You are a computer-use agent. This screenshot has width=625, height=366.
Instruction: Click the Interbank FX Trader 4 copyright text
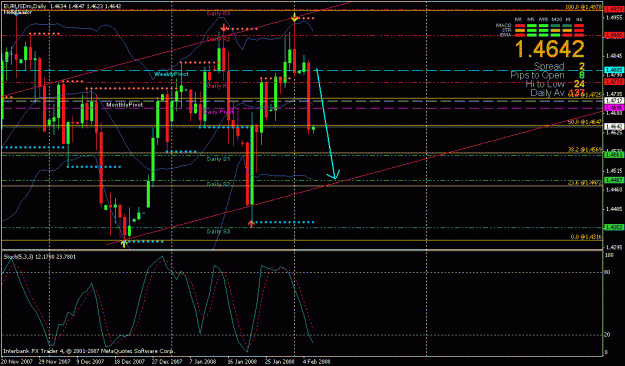[x=88, y=351]
